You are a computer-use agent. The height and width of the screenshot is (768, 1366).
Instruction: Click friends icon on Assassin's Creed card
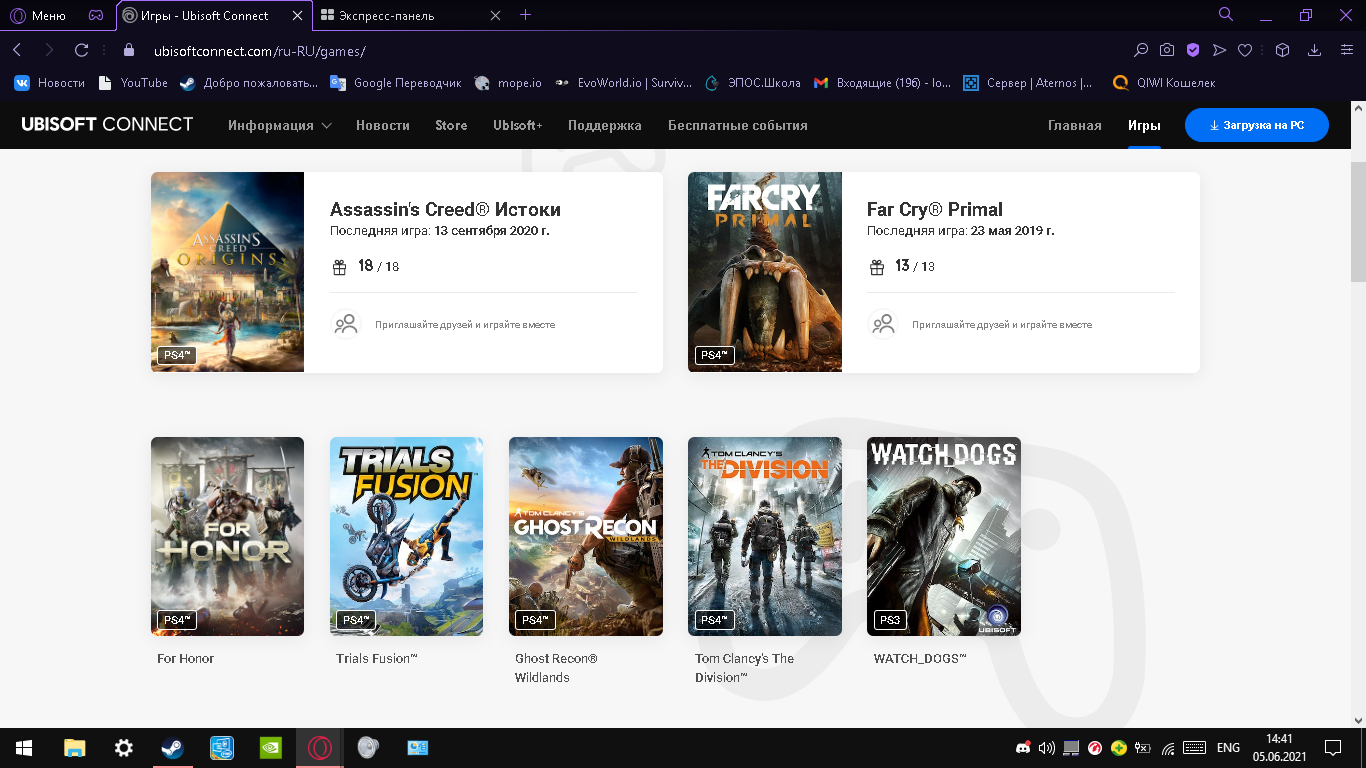(346, 324)
